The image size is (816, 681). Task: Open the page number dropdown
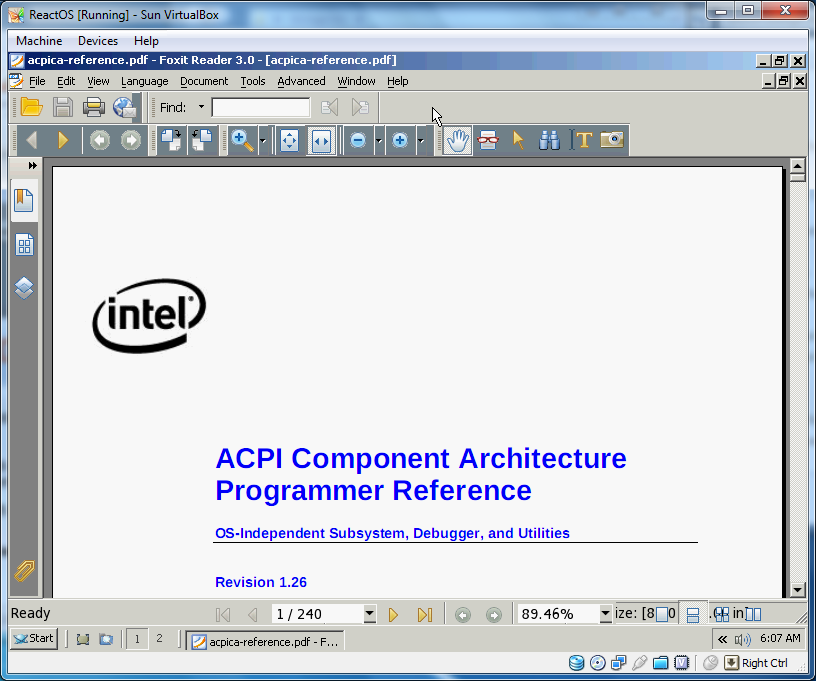pos(369,614)
